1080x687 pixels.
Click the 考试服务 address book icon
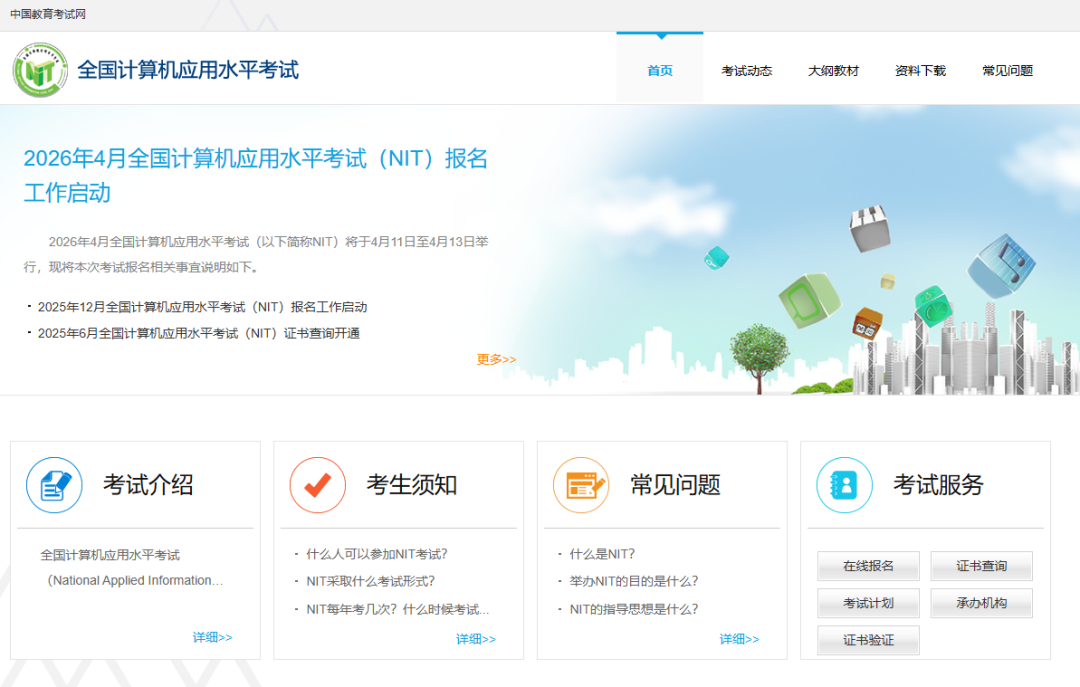pos(844,485)
